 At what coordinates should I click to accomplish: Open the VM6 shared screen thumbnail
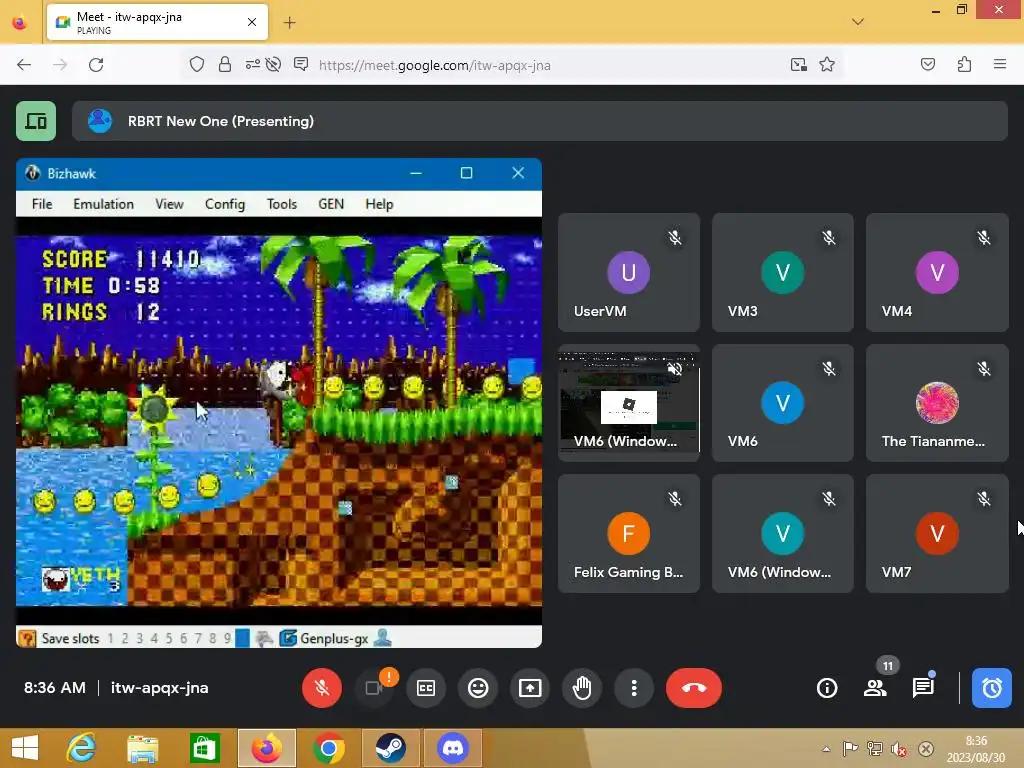pyautogui.click(x=628, y=403)
